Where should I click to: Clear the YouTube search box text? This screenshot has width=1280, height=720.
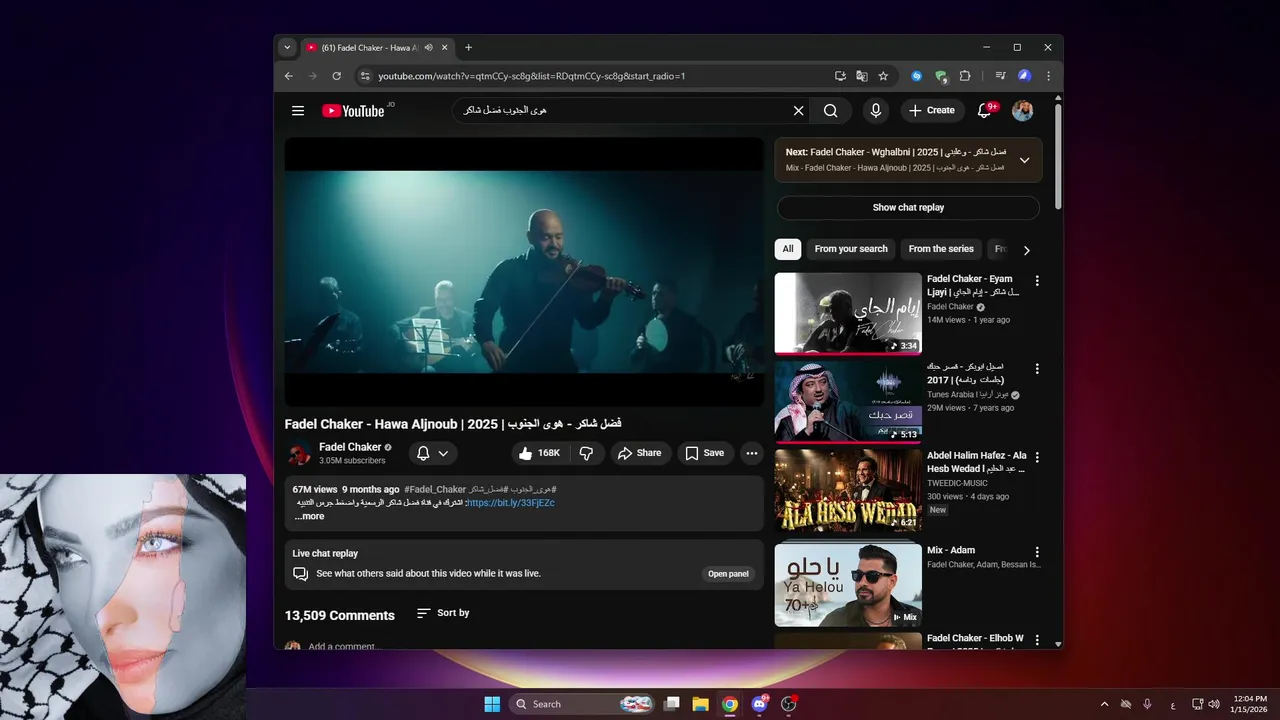[799, 111]
